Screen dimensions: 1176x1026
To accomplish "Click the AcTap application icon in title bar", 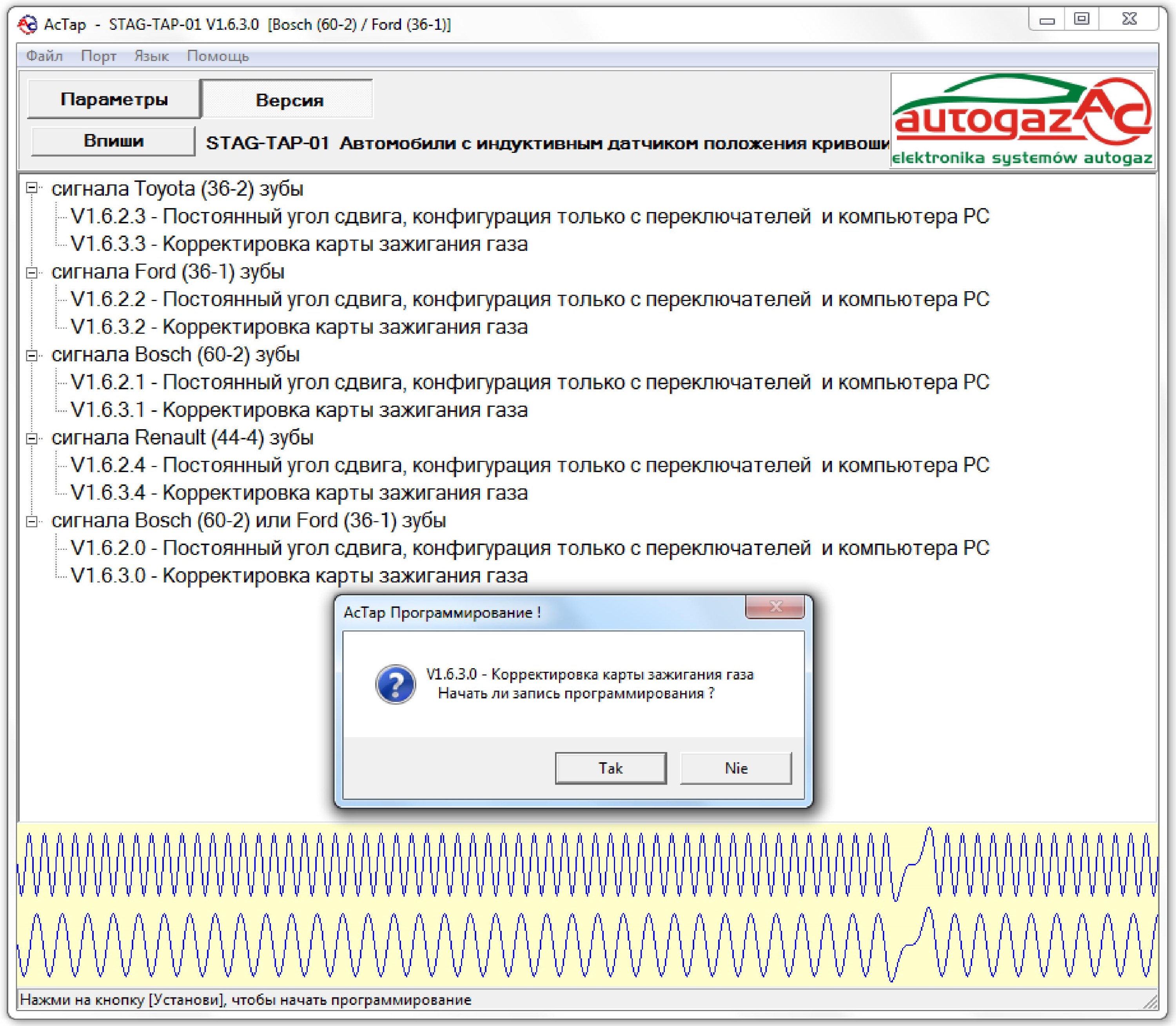I will coord(27,24).
